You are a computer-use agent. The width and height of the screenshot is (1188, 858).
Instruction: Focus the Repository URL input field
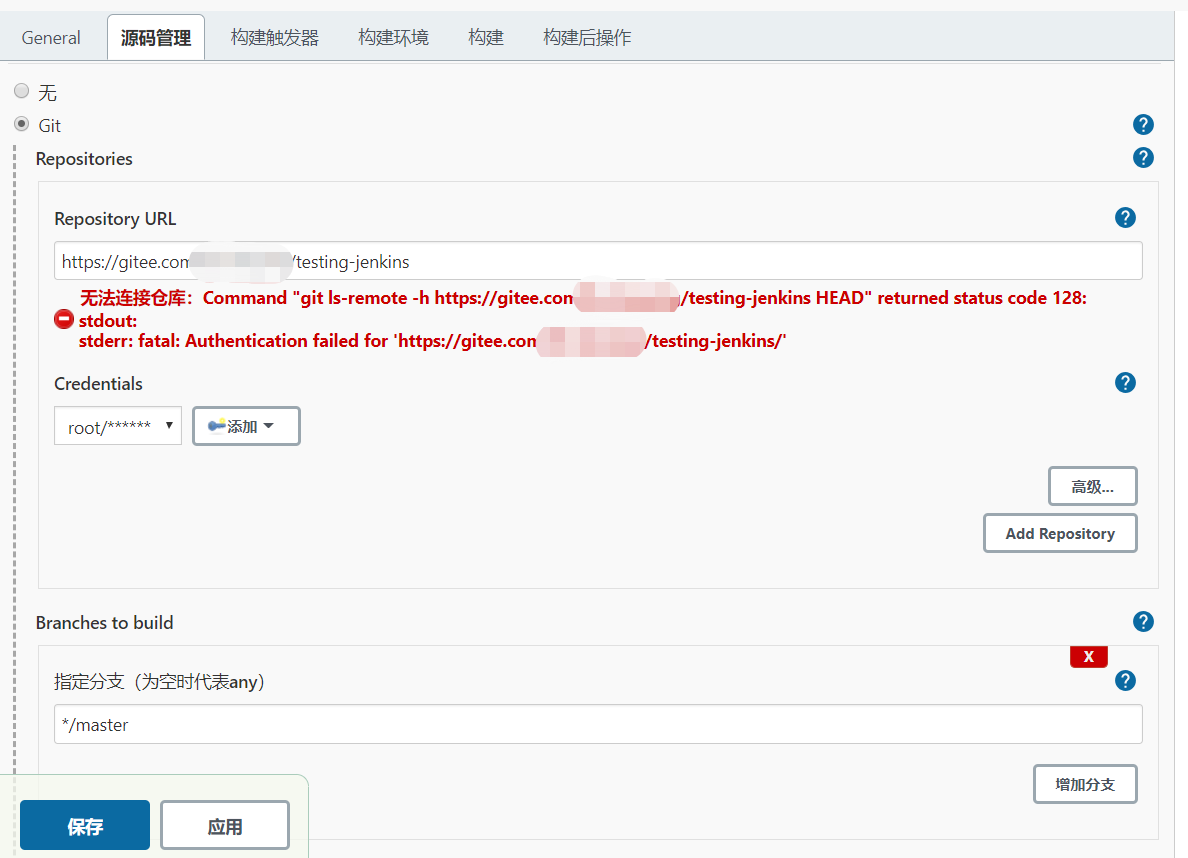598,261
